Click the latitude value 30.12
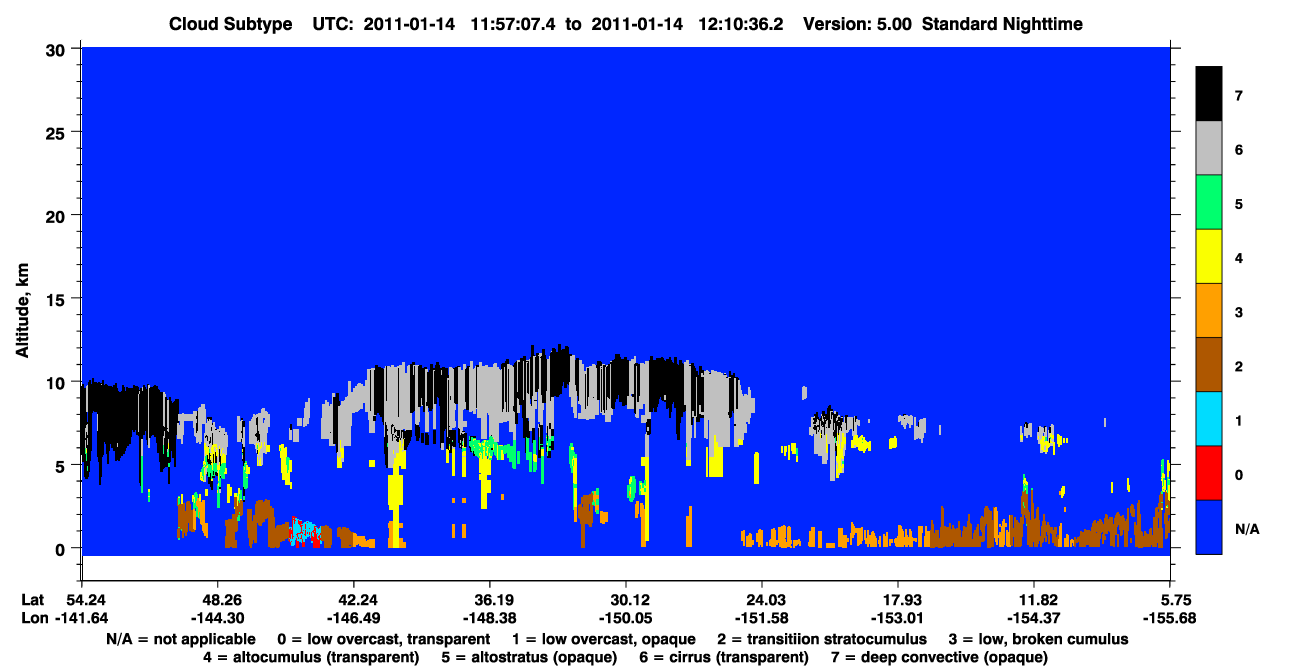1300x667 pixels. 626,600
